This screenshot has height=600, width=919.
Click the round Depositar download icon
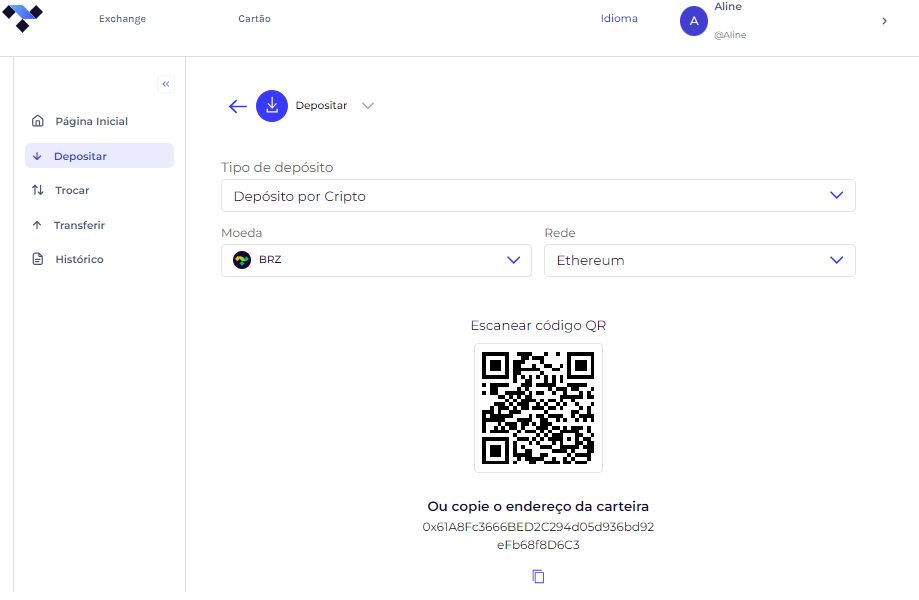272,106
